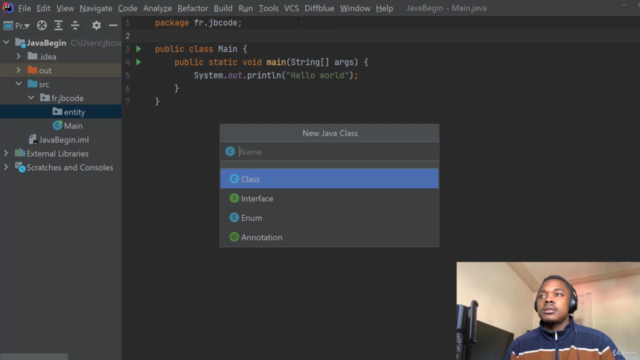This screenshot has width=640, height=360.
Task: Run the Main class gutter arrow
Action: 139,49
